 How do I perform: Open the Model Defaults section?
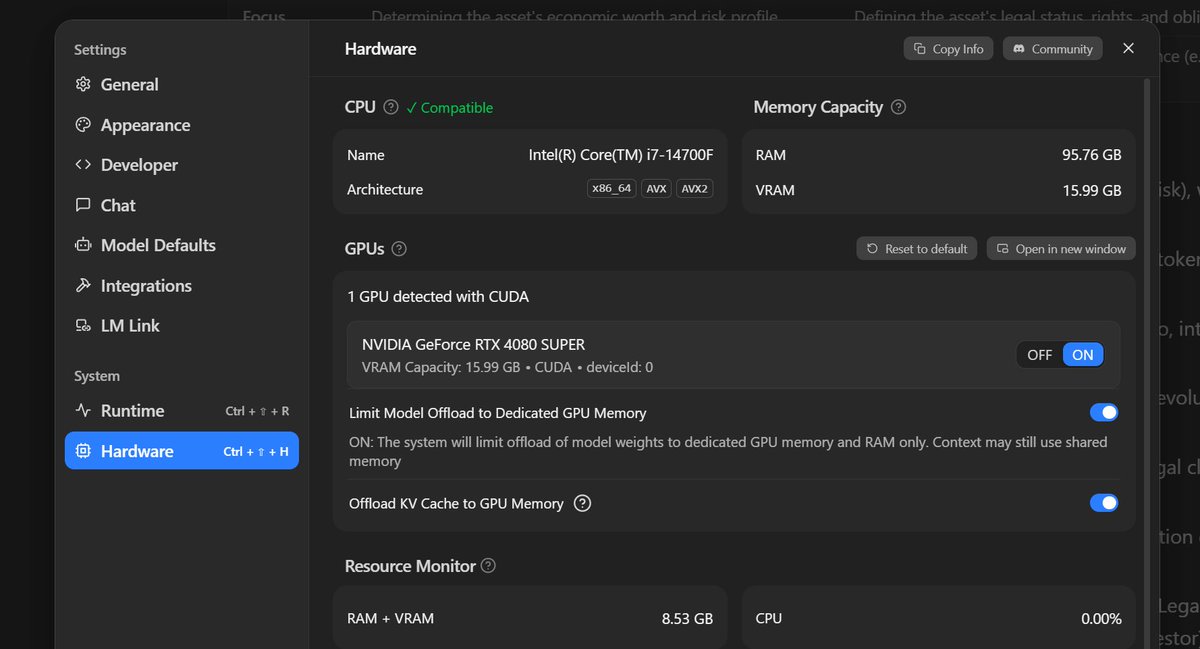click(181, 245)
